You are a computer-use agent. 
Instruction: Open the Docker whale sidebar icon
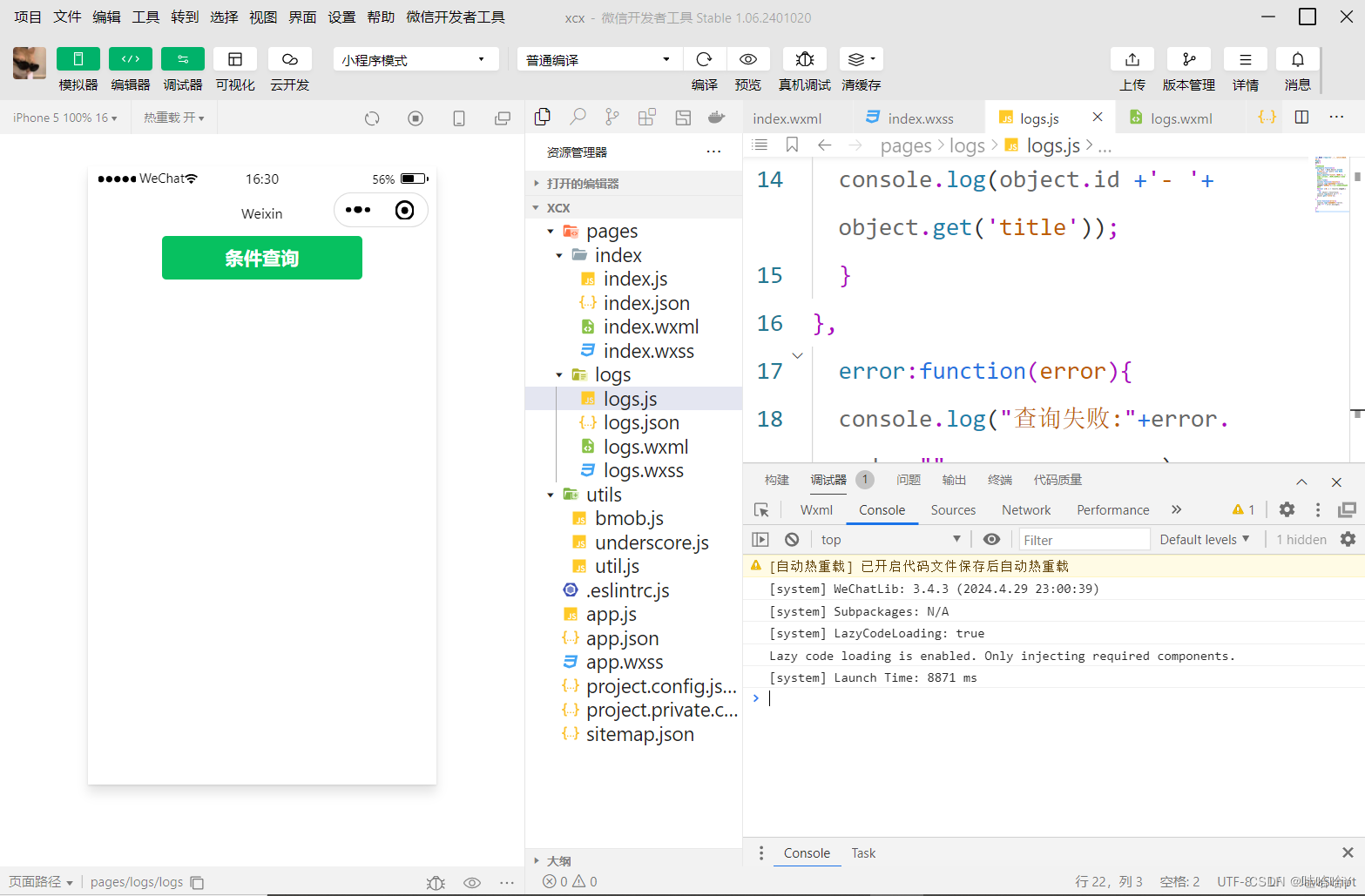click(x=717, y=118)
